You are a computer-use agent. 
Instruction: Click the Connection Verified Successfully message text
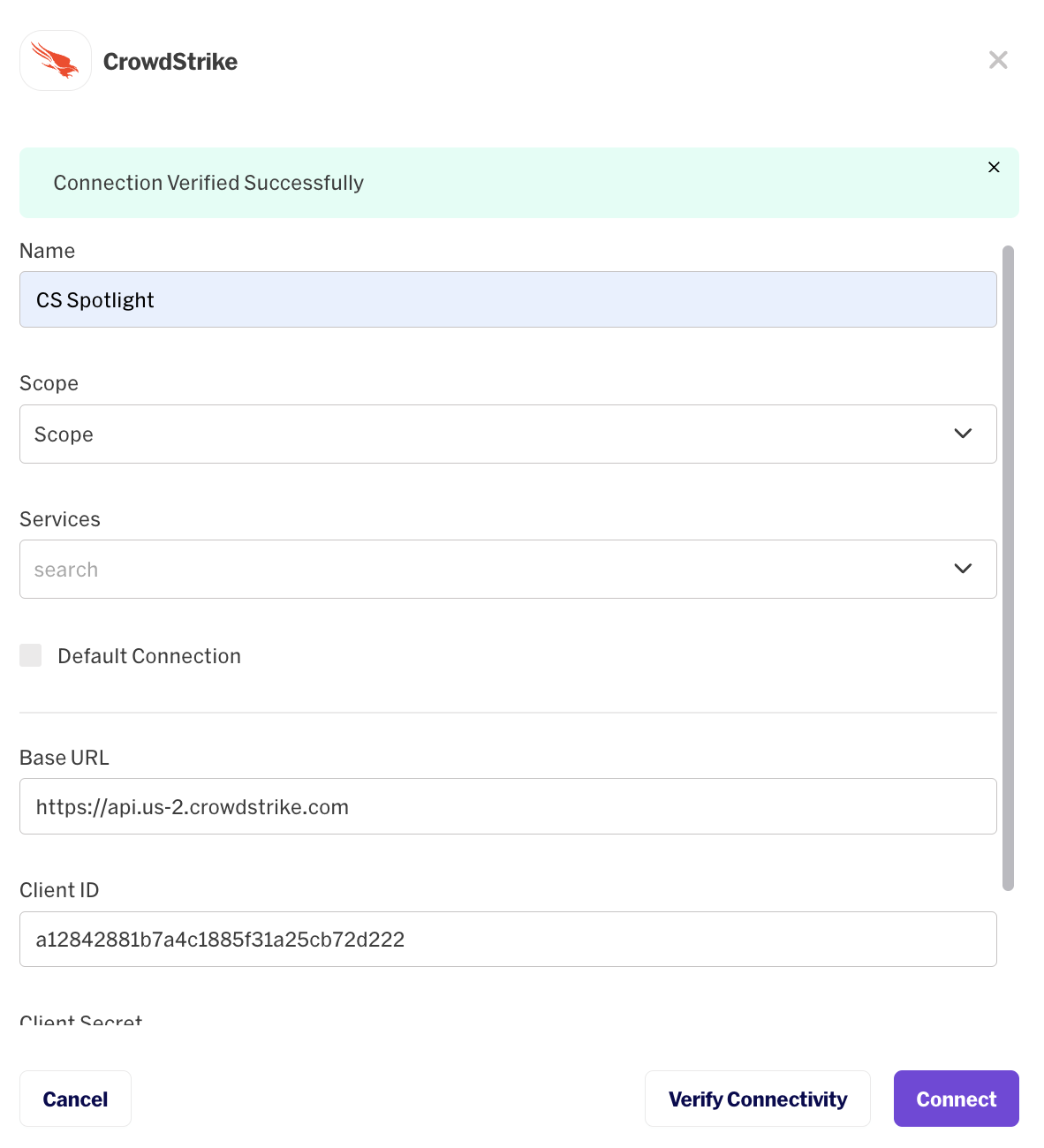tap(208, 183)
